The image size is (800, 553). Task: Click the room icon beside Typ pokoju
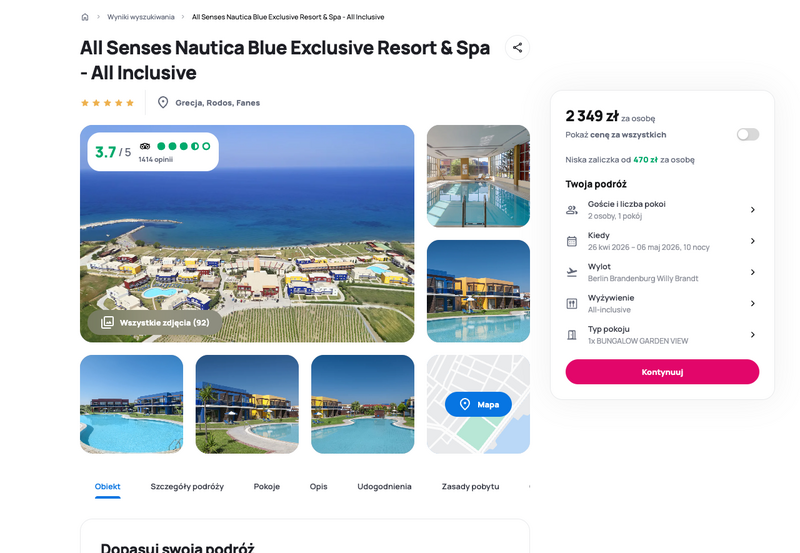click(x=572, y=335)
